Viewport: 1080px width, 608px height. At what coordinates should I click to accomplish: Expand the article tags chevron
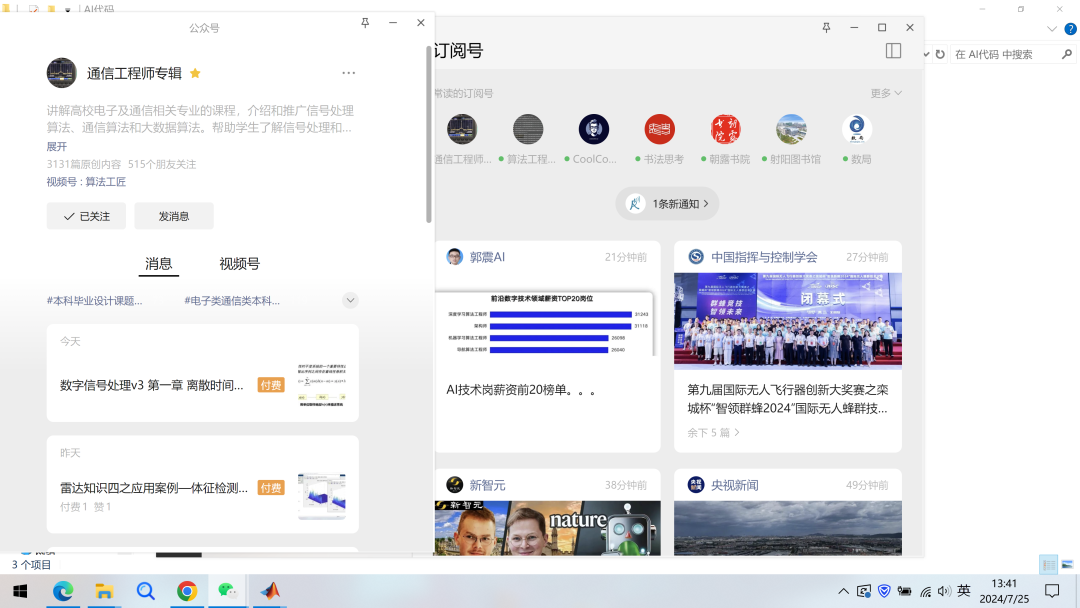350,300
